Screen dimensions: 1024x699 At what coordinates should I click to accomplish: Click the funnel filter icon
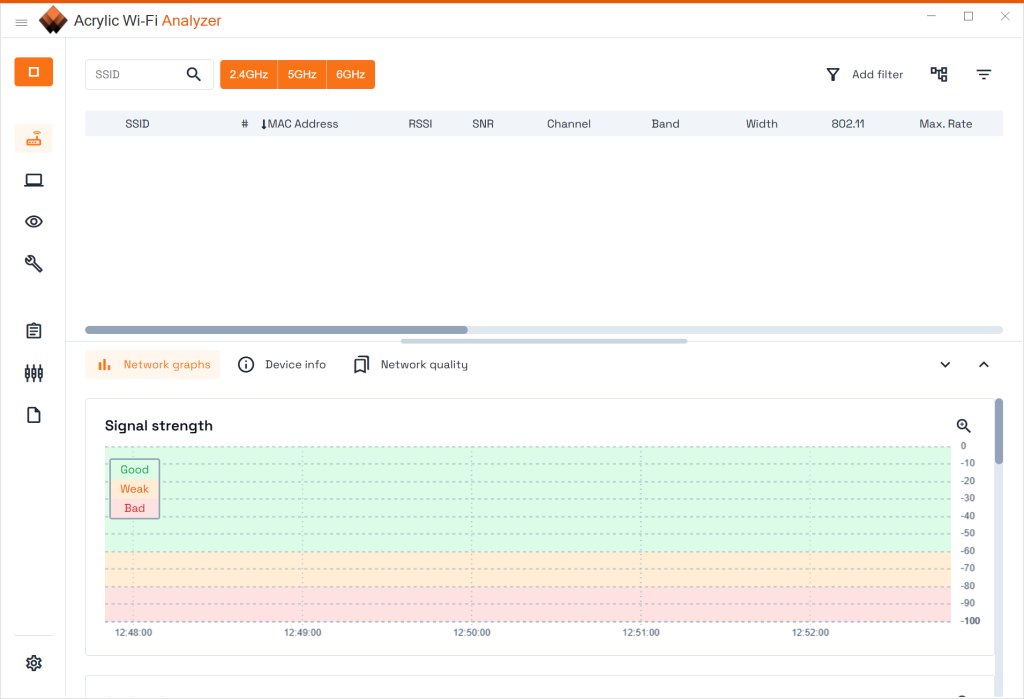[833, 74]
